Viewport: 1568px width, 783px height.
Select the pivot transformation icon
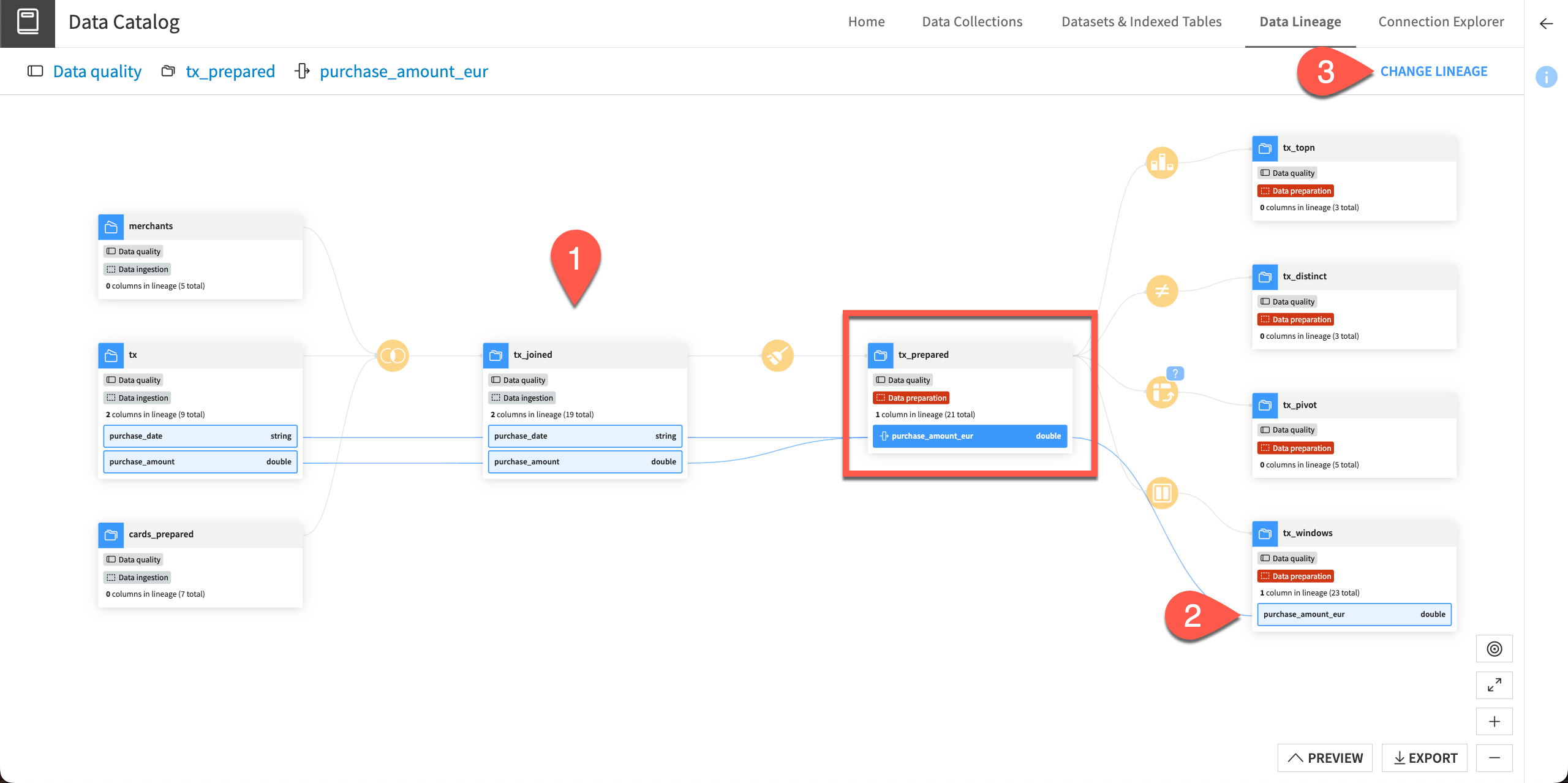pos(1163,390)
